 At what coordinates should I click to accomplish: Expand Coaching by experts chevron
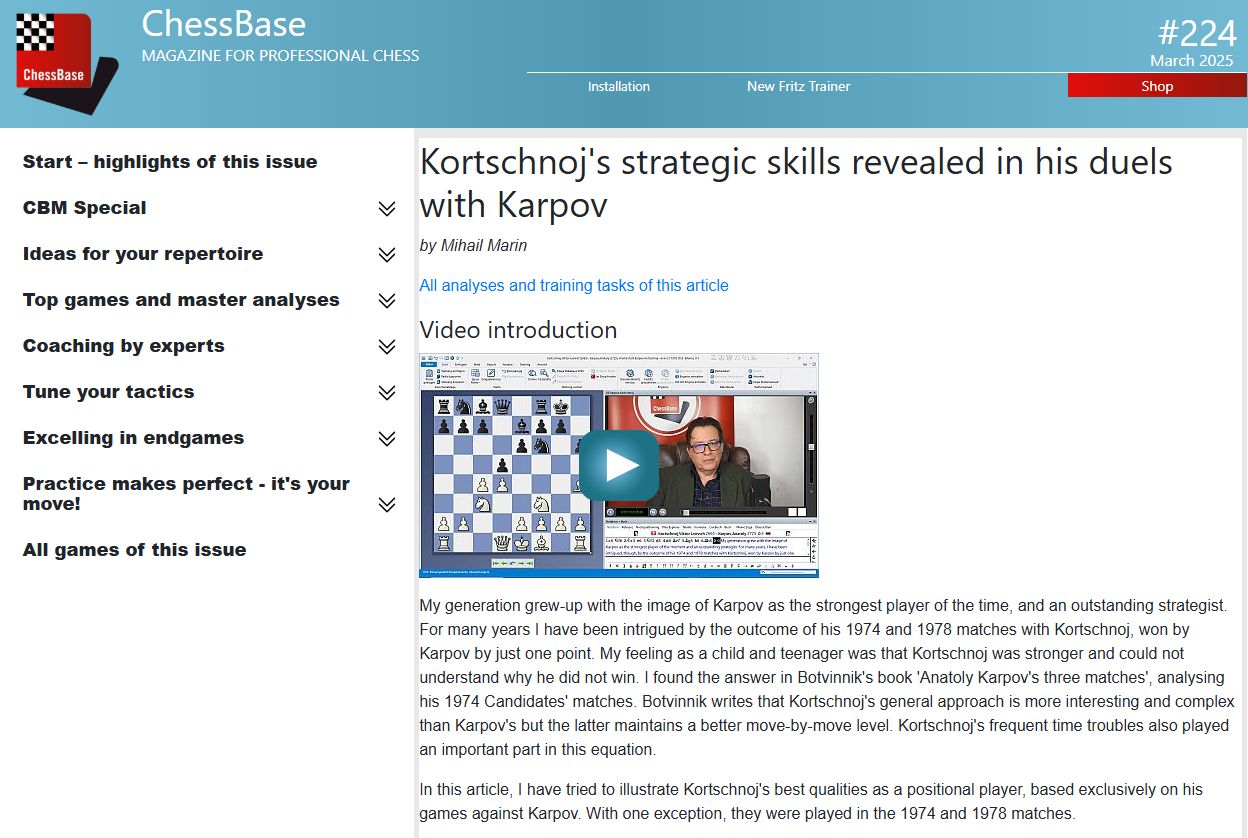pos(387,347)
